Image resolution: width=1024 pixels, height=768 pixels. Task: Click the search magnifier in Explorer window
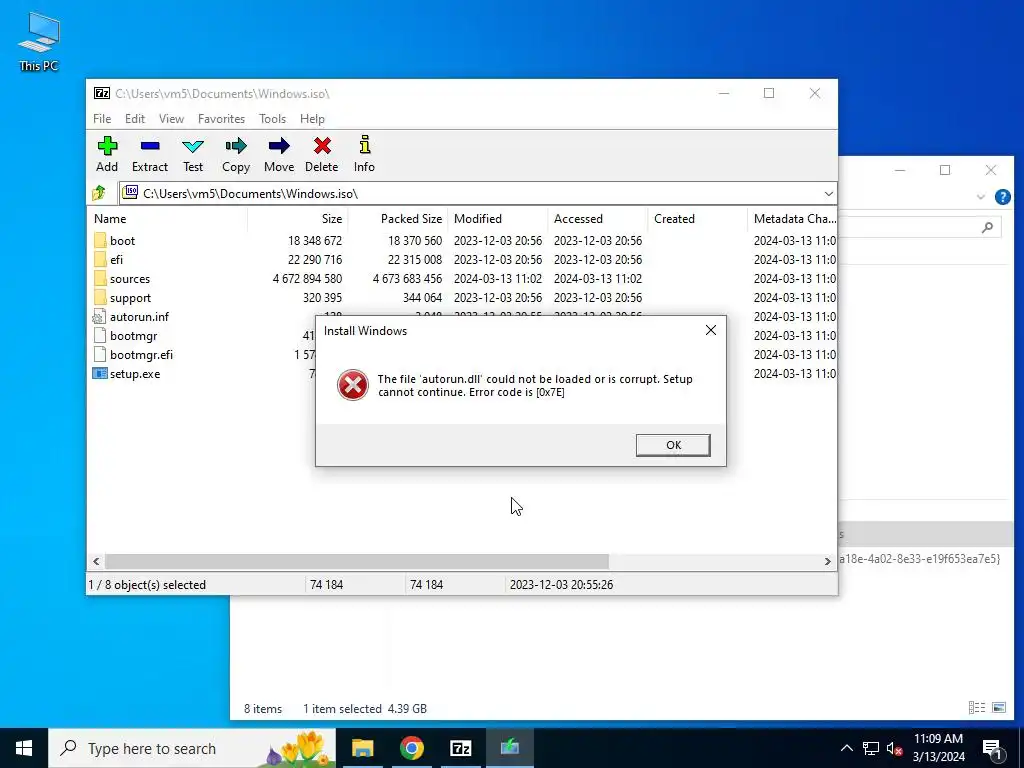(987, 227)
